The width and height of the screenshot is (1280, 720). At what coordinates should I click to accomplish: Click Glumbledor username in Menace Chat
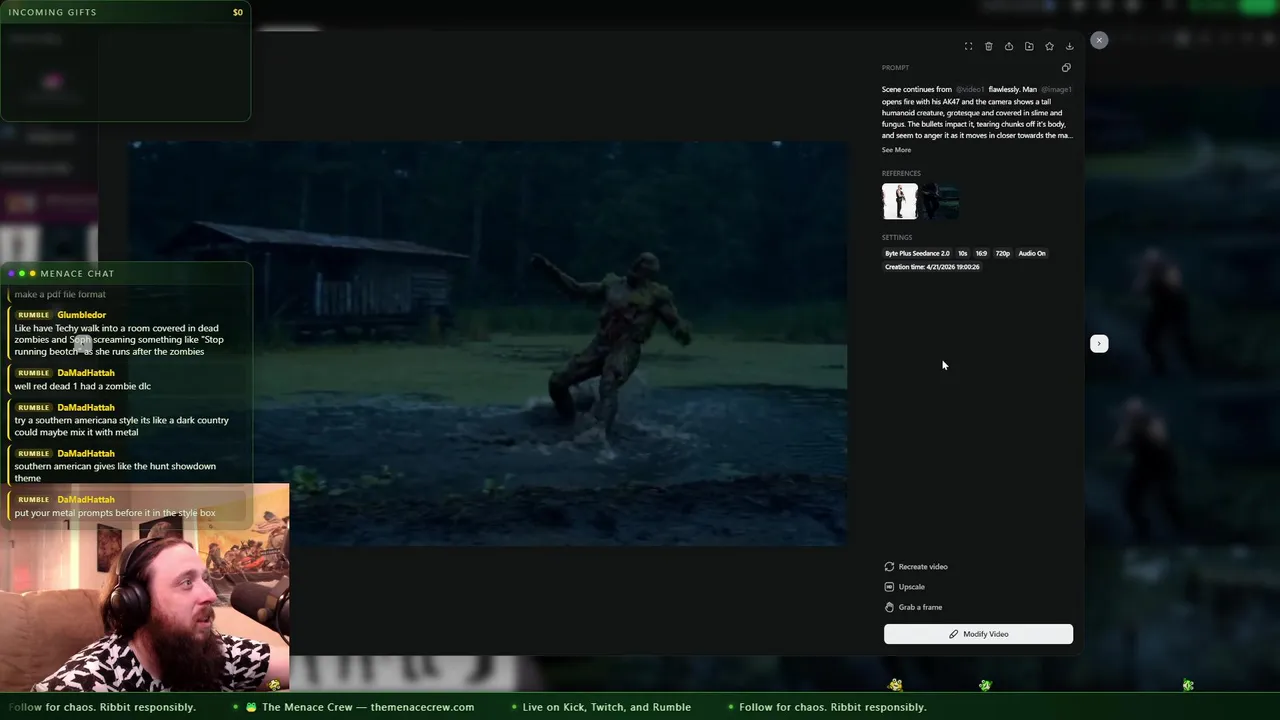[x=81, y=315]
